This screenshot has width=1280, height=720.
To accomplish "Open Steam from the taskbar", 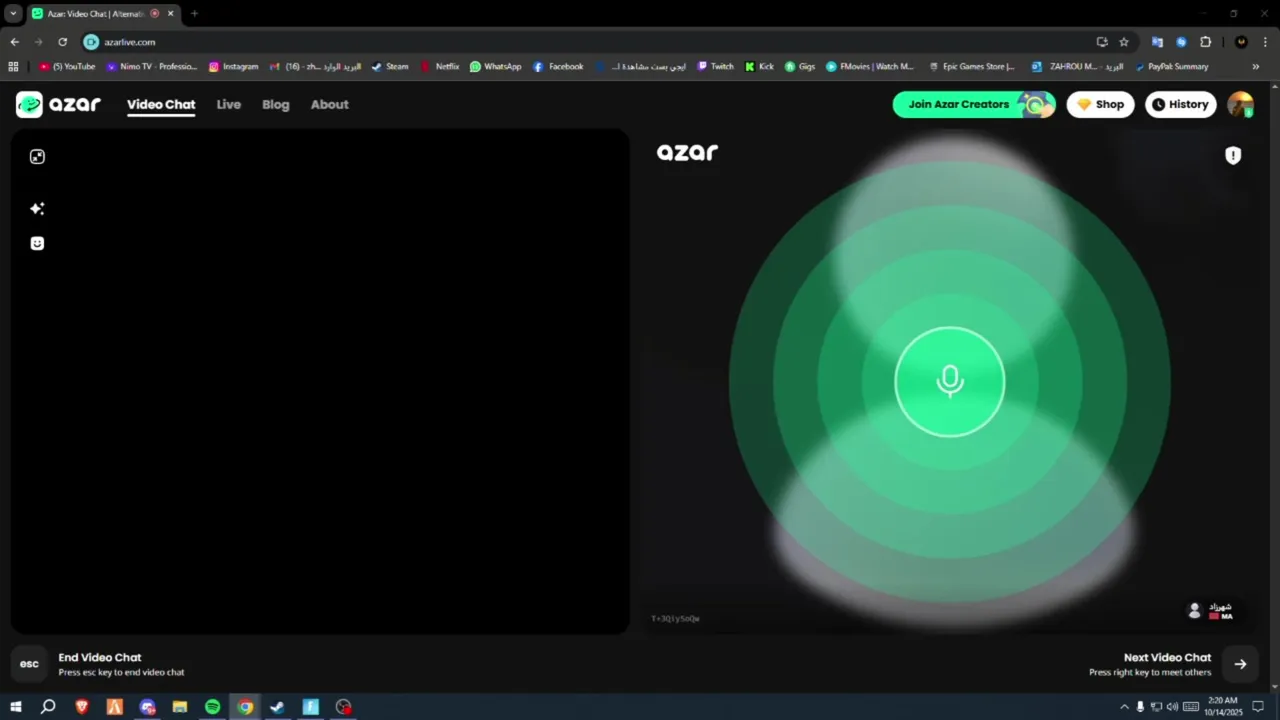I will (277, 707).
